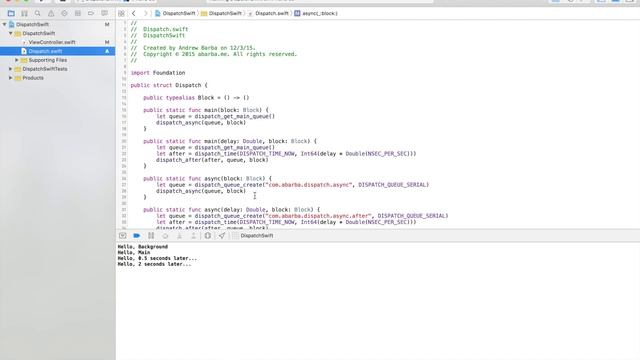Click 'func async(delay: Double, block: Block)' declaration
The width and height of the screenshot is (640, 360).
point(231,210)
